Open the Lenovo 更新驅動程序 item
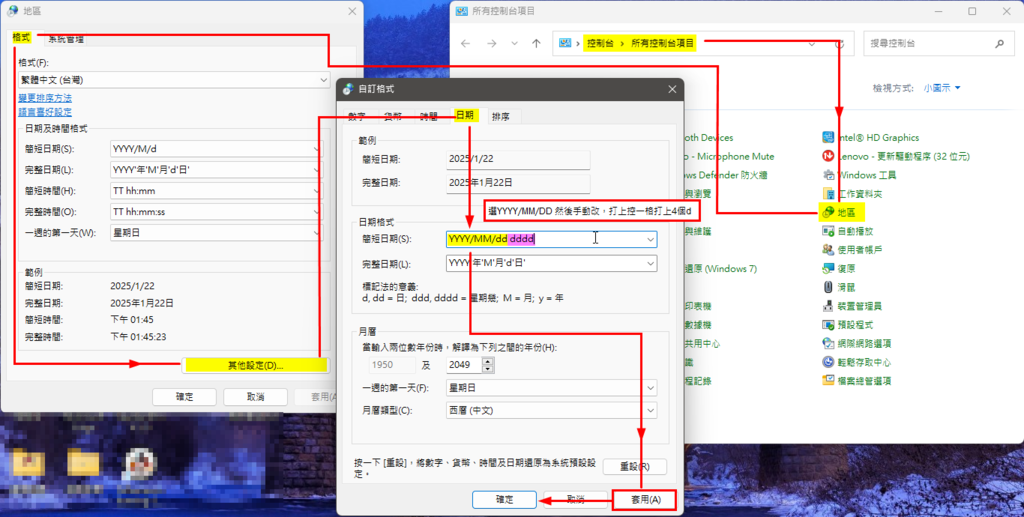 (x=896, y=156)
